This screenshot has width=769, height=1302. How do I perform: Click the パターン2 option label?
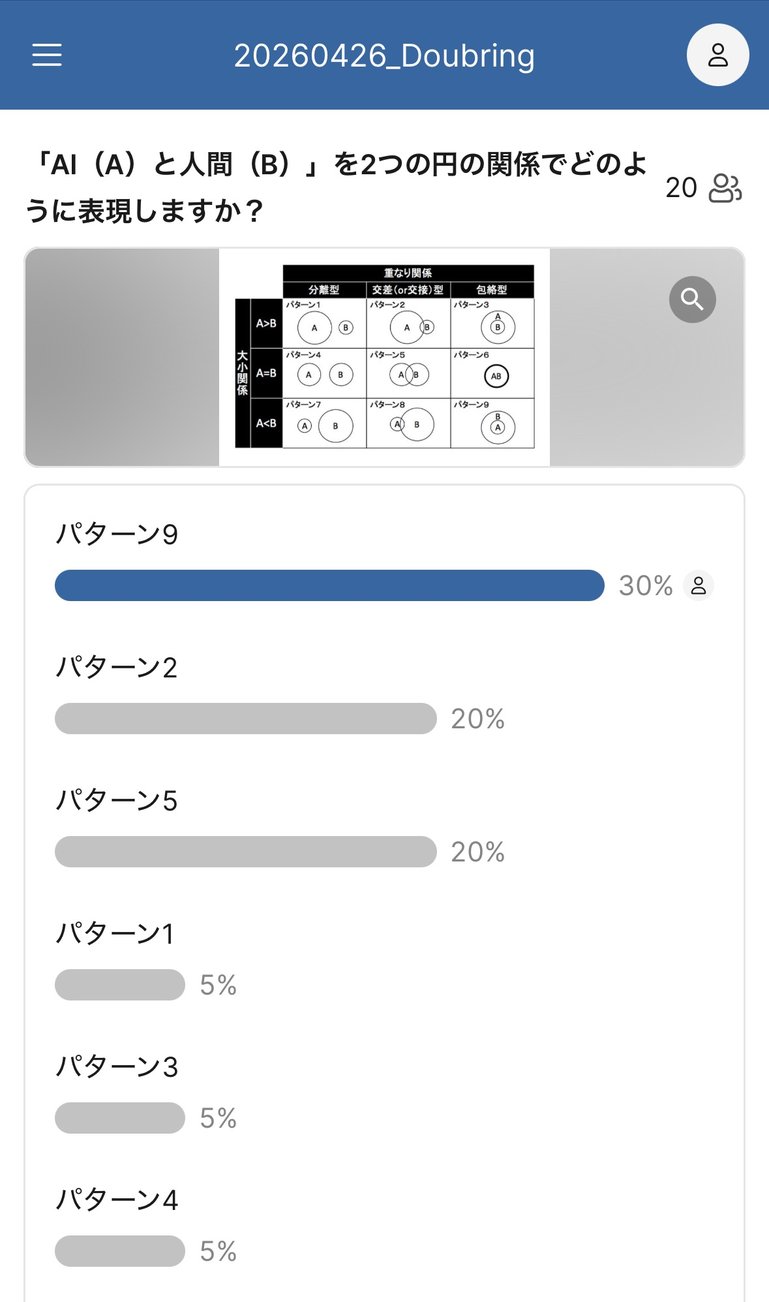click(116, 667)
